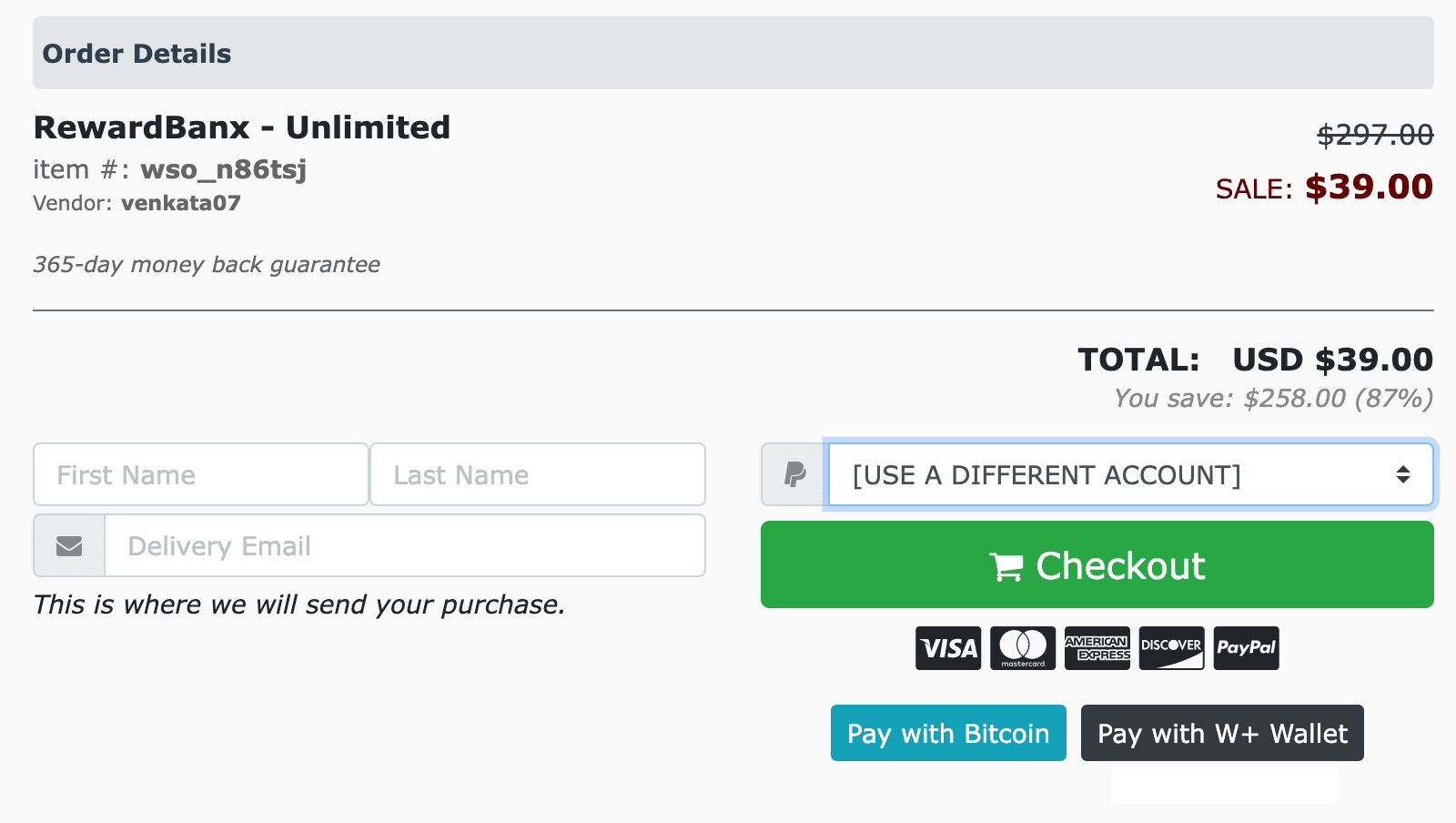The width and height of the screenshot is (1456, 823).
Task: Click the Mastercard logo icon
Action: pyautogui.click(x=1023, y=648)
